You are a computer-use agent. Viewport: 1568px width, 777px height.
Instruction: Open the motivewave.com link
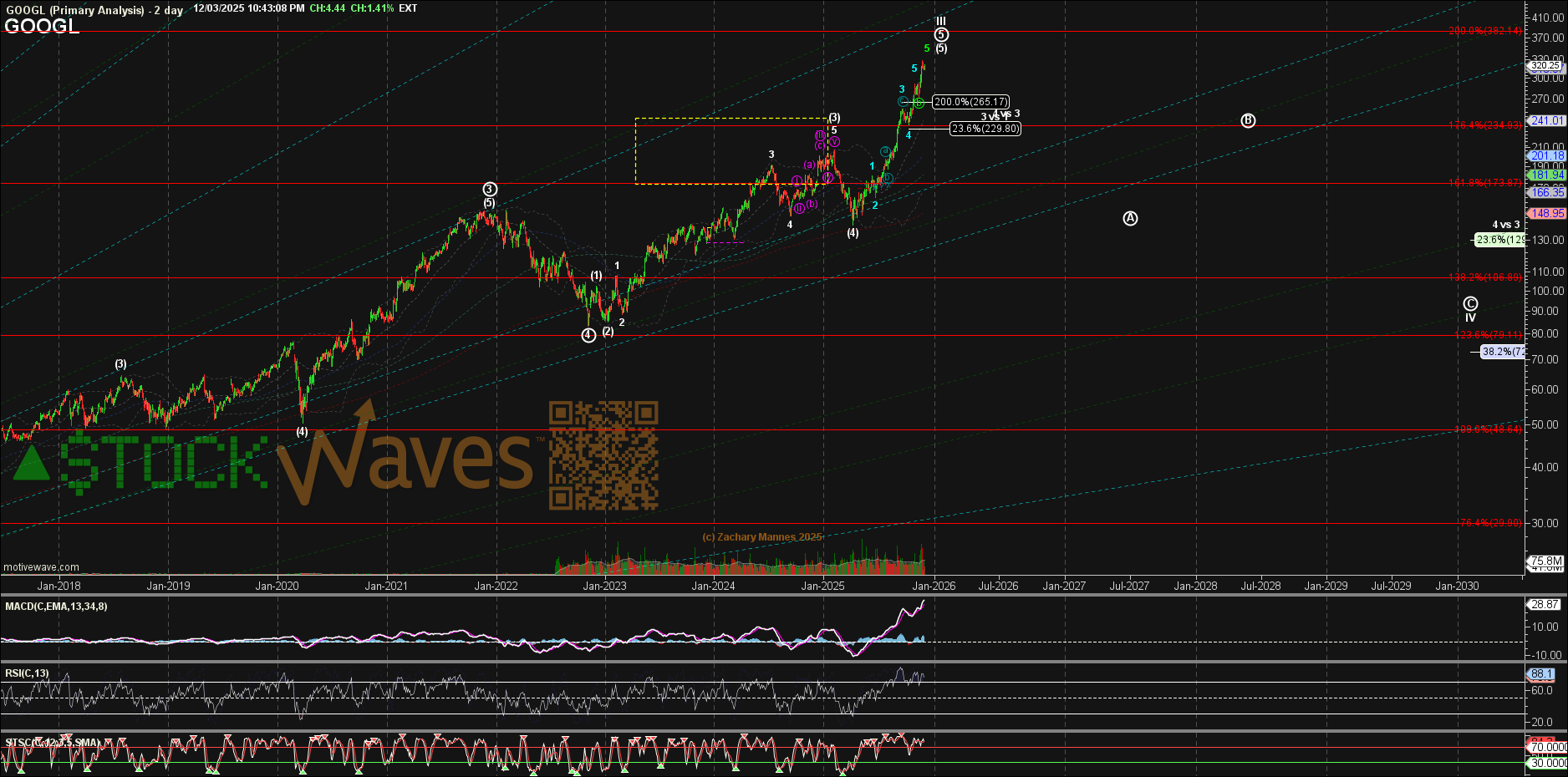pos(42,567)
